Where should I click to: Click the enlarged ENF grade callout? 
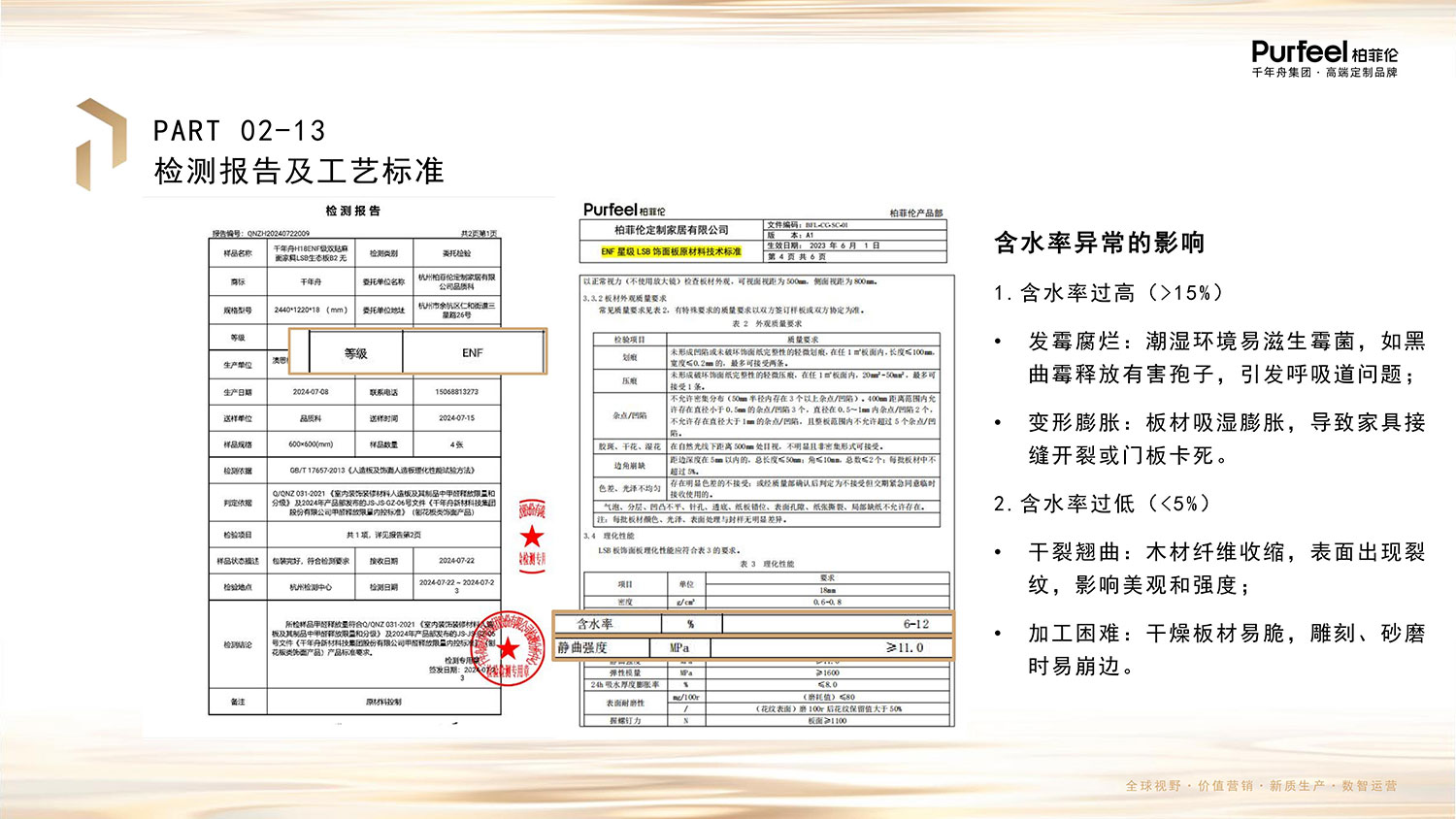473,353
